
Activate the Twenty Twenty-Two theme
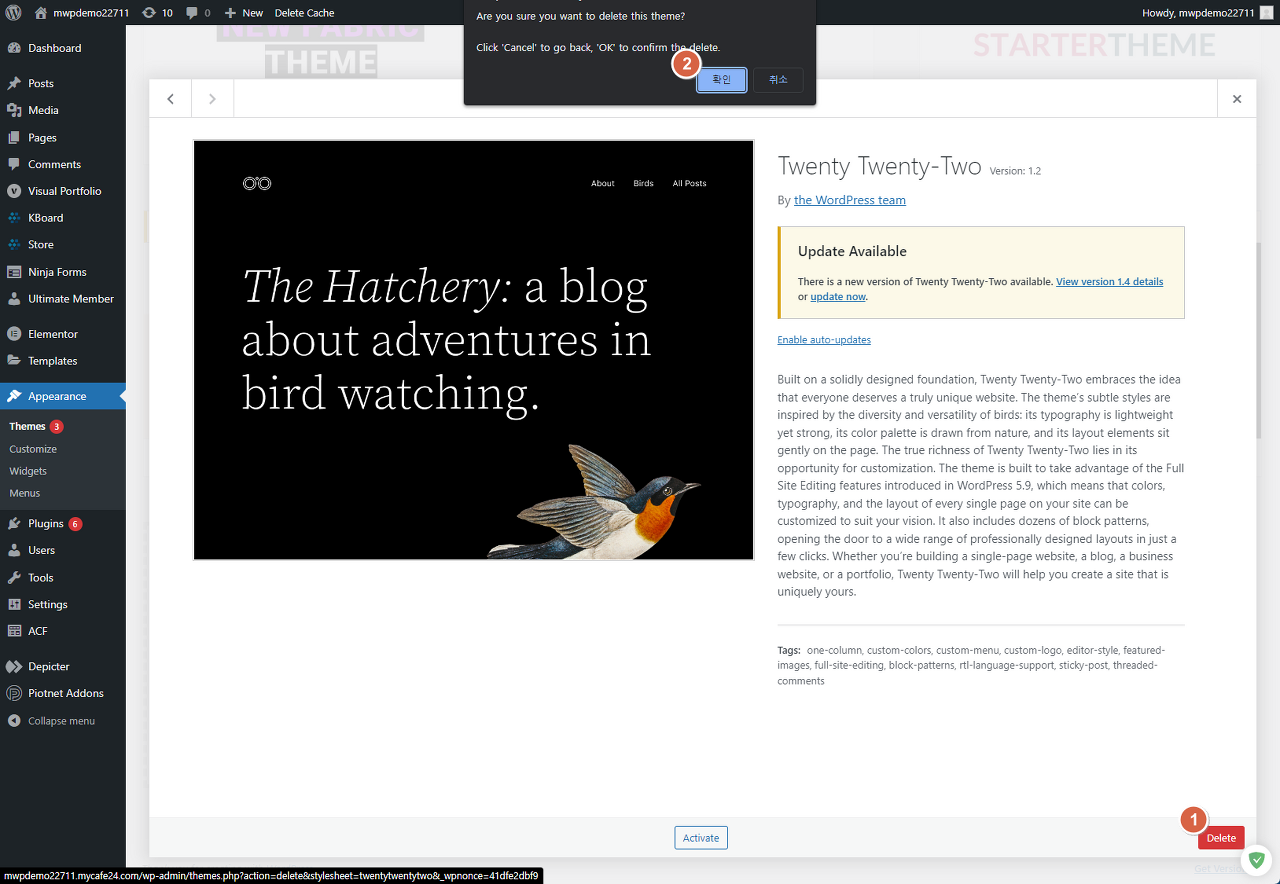(x=701, y=838)
